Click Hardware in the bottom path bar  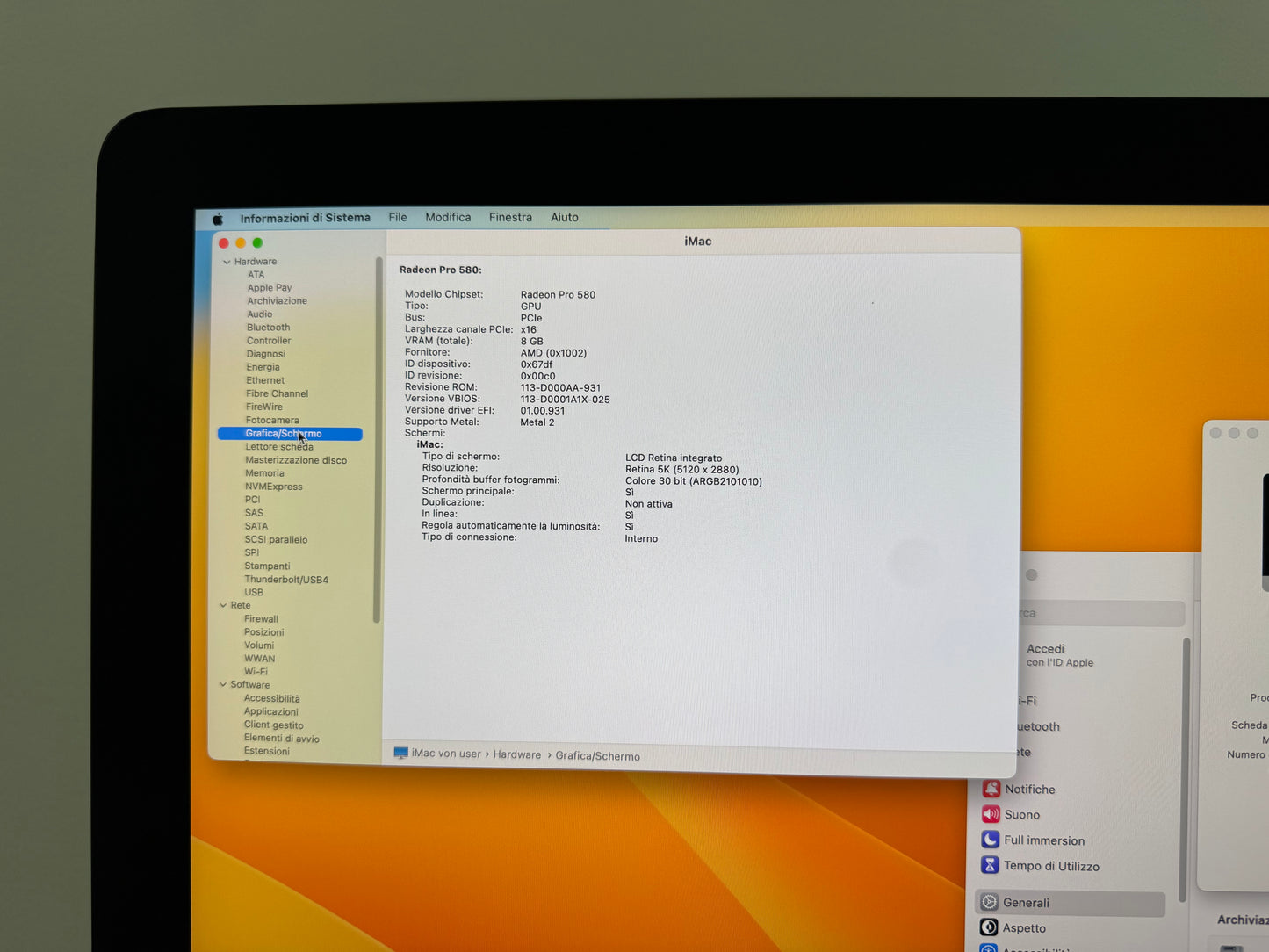(516, 754)
